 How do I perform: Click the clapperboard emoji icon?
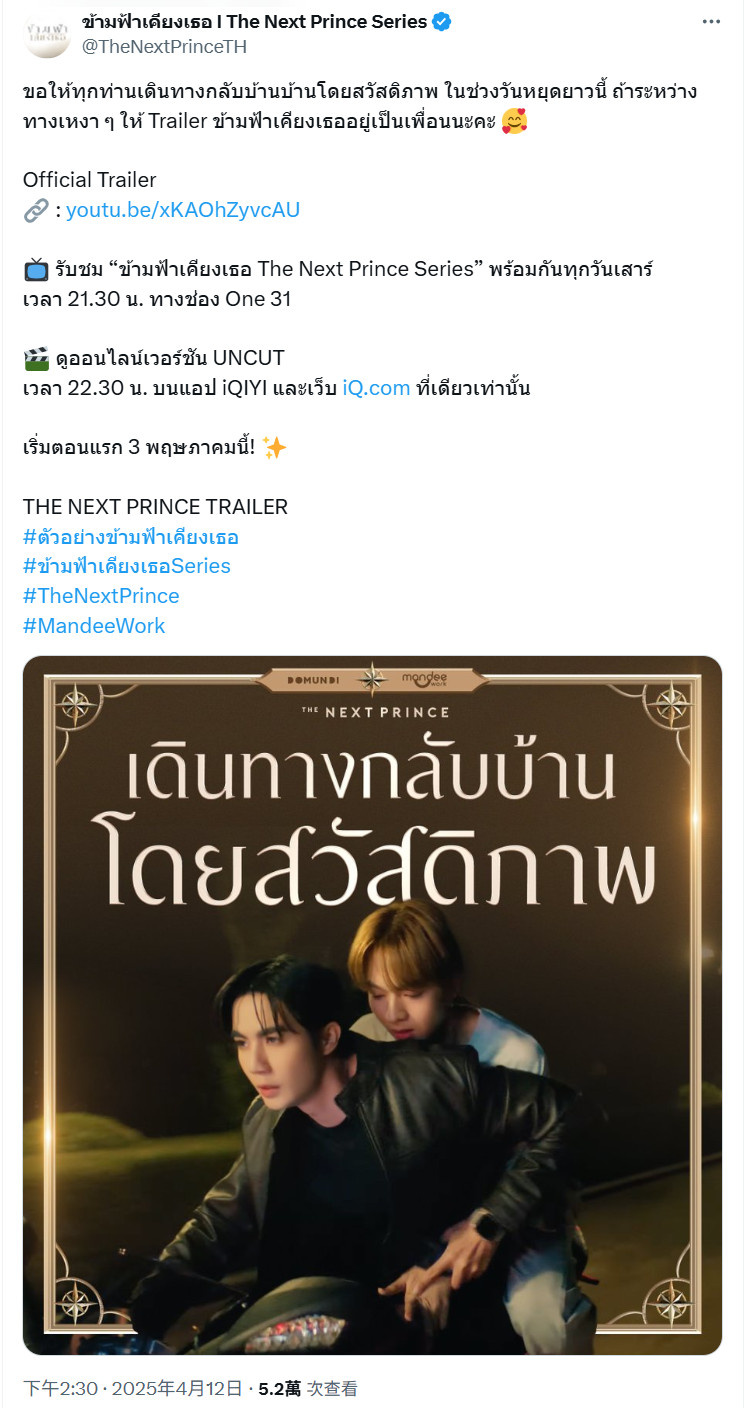(36, 358)
